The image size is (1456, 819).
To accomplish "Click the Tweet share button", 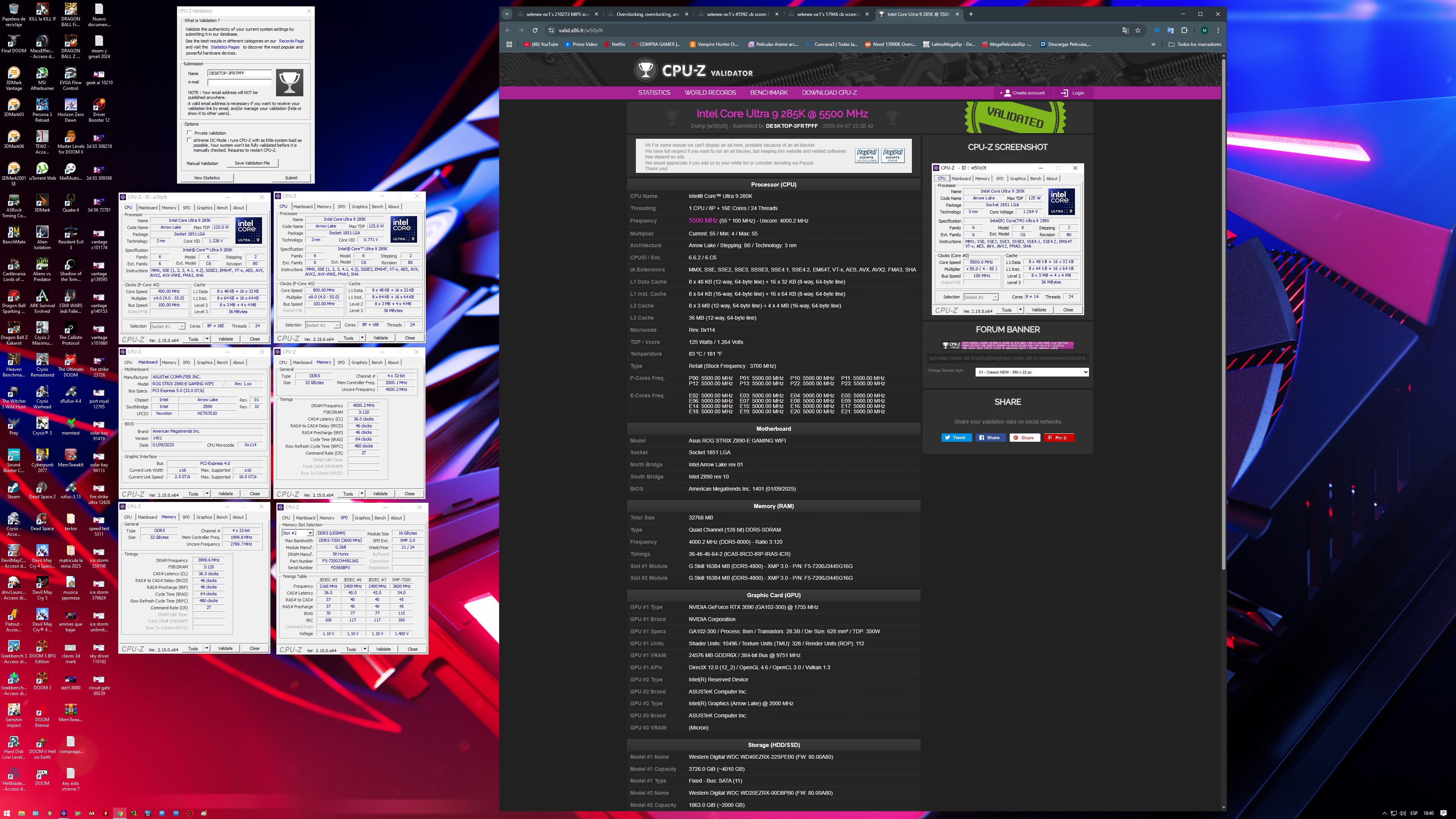I will pyautogui.click(x=956, y=438).
